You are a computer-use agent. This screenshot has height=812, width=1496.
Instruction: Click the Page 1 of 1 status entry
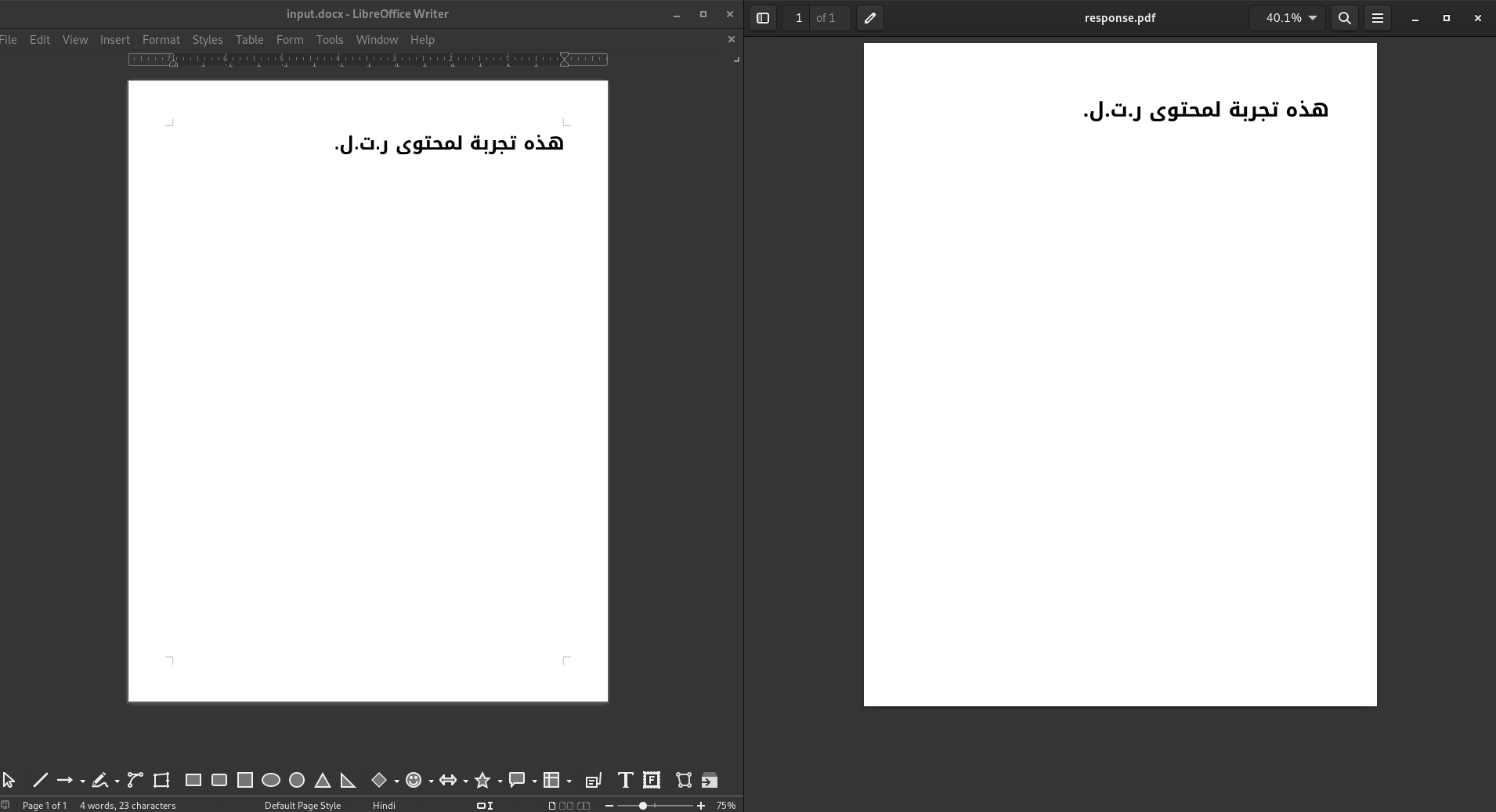point(45,805)
